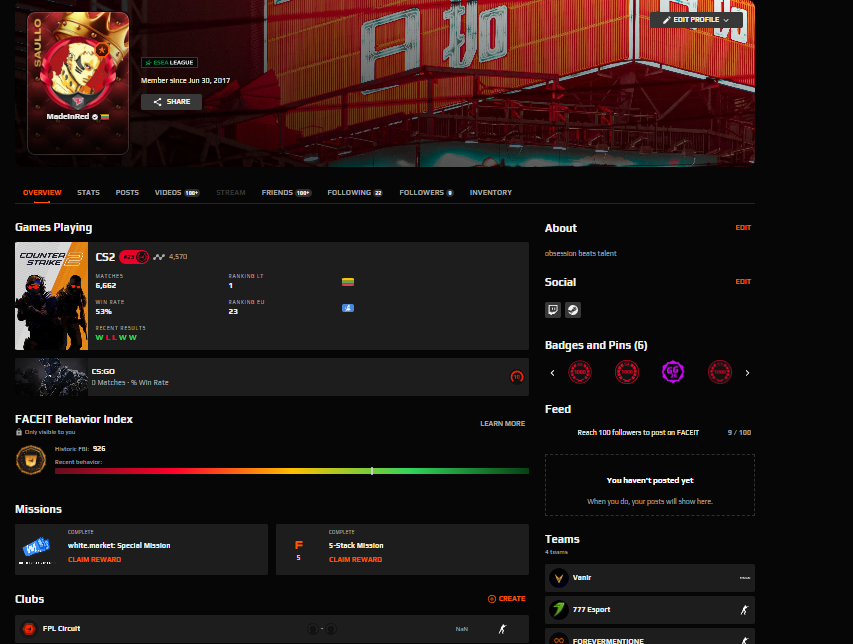Click the plus icon on Clubs Create
Image resolution: width=853 pixels, height=644 pixels.
[492, 599]
